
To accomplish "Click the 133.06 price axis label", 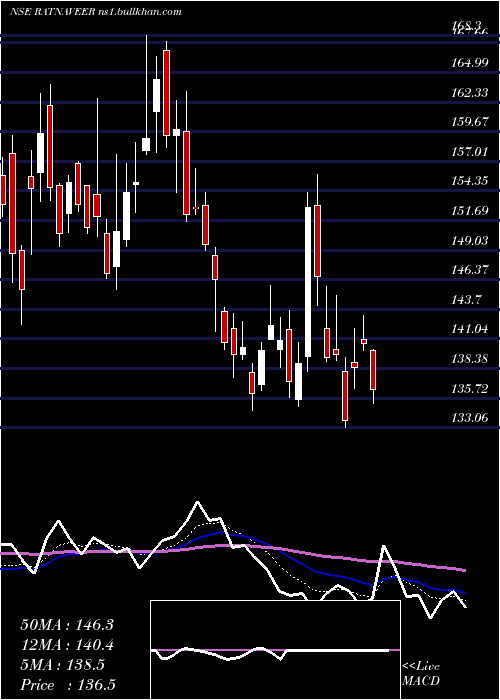I will pos(470,417).
